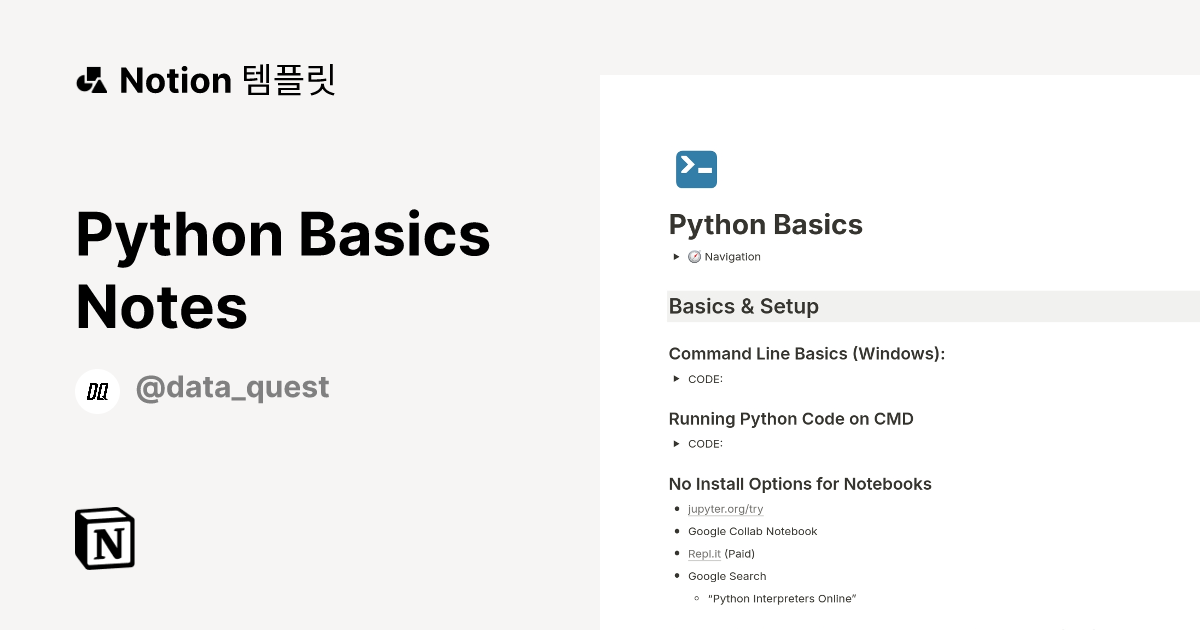Click the quoted text Python Interpreters Online
The height and width of the screenshot is (630, 1200).
pyautogui.click(x=782, y=598)
